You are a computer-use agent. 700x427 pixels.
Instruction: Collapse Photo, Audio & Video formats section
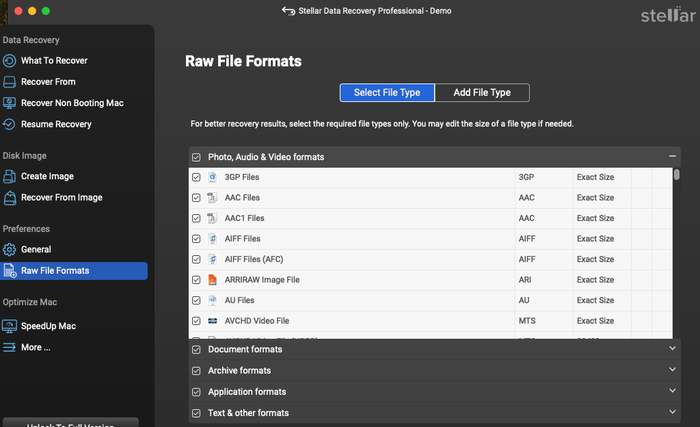(x=672, y=156)
